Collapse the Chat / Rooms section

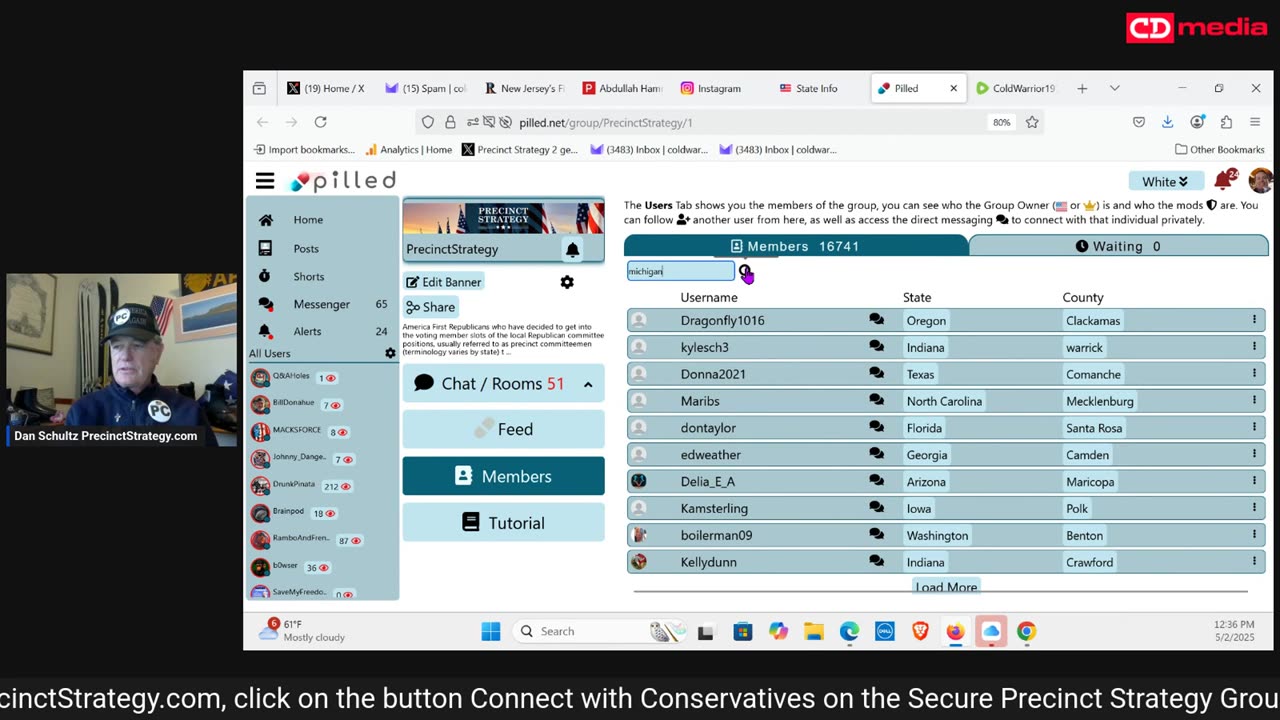(x=588, y=384)
